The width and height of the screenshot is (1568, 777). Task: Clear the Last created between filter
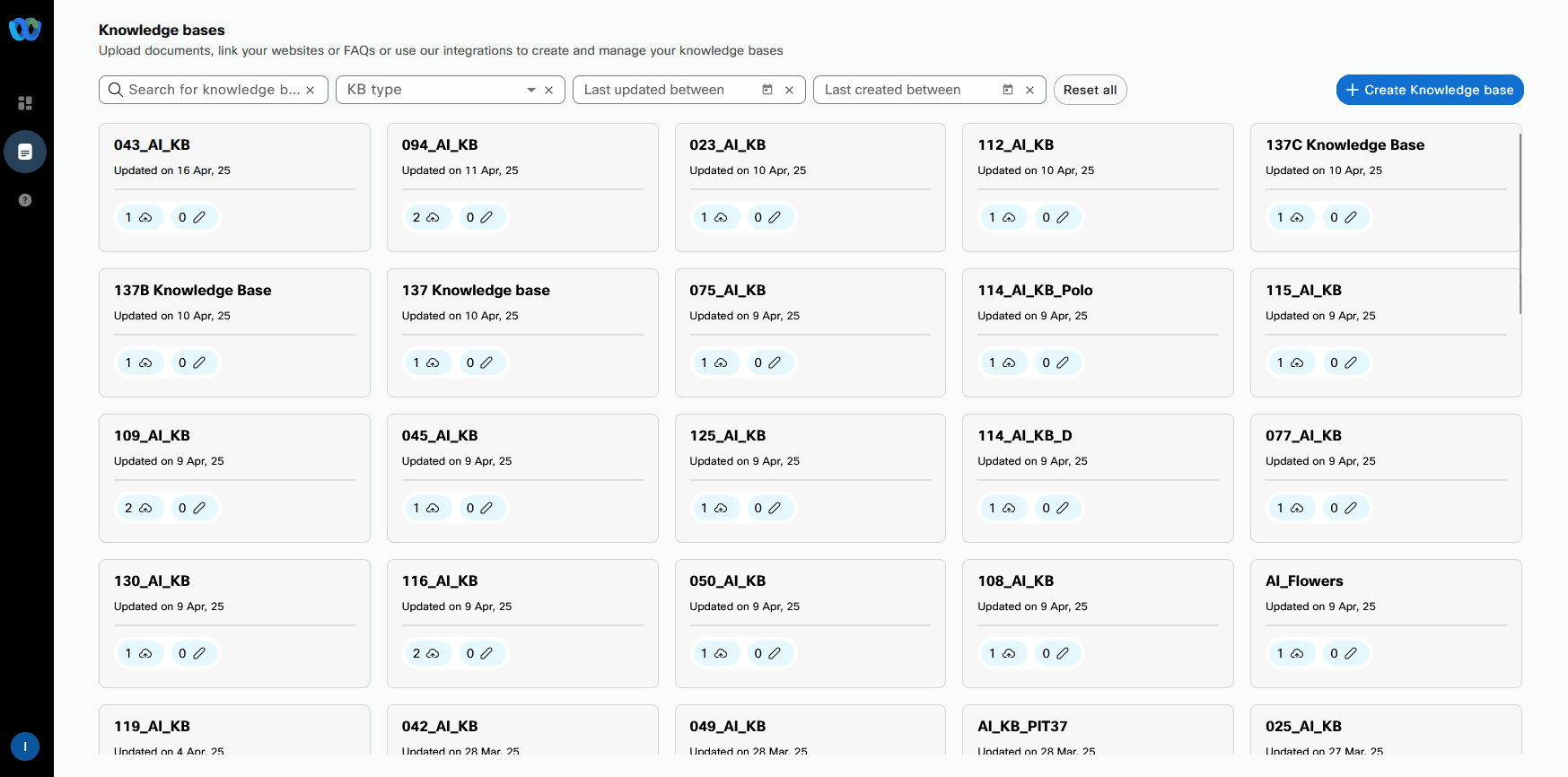[x=1029, y=90]
